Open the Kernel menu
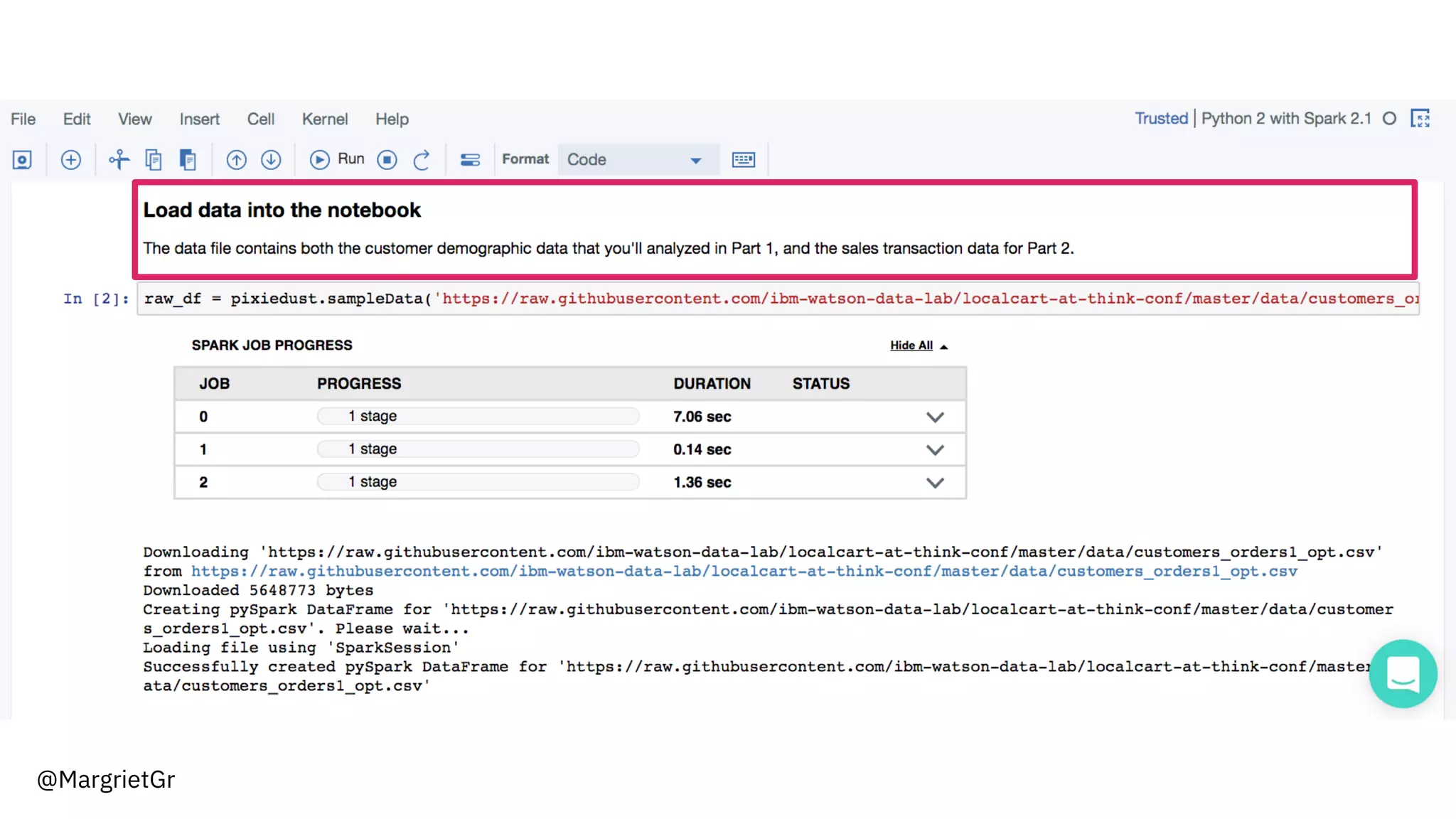 324,119
